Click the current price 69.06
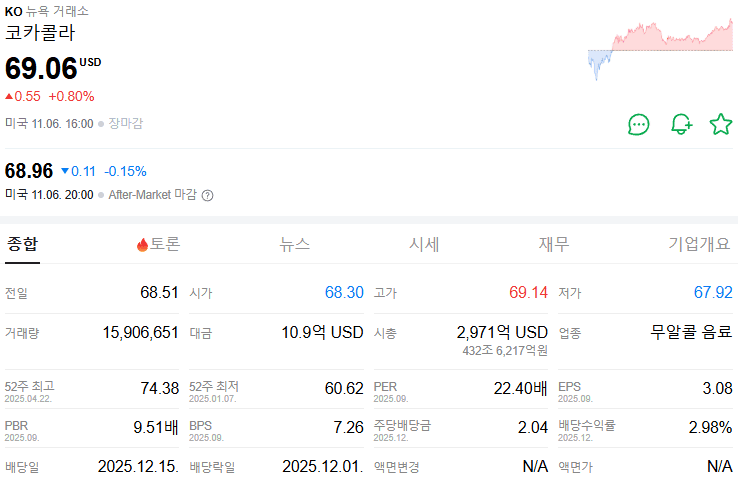The width and height of the screenshot is (738, 485). tap(41, 68)
